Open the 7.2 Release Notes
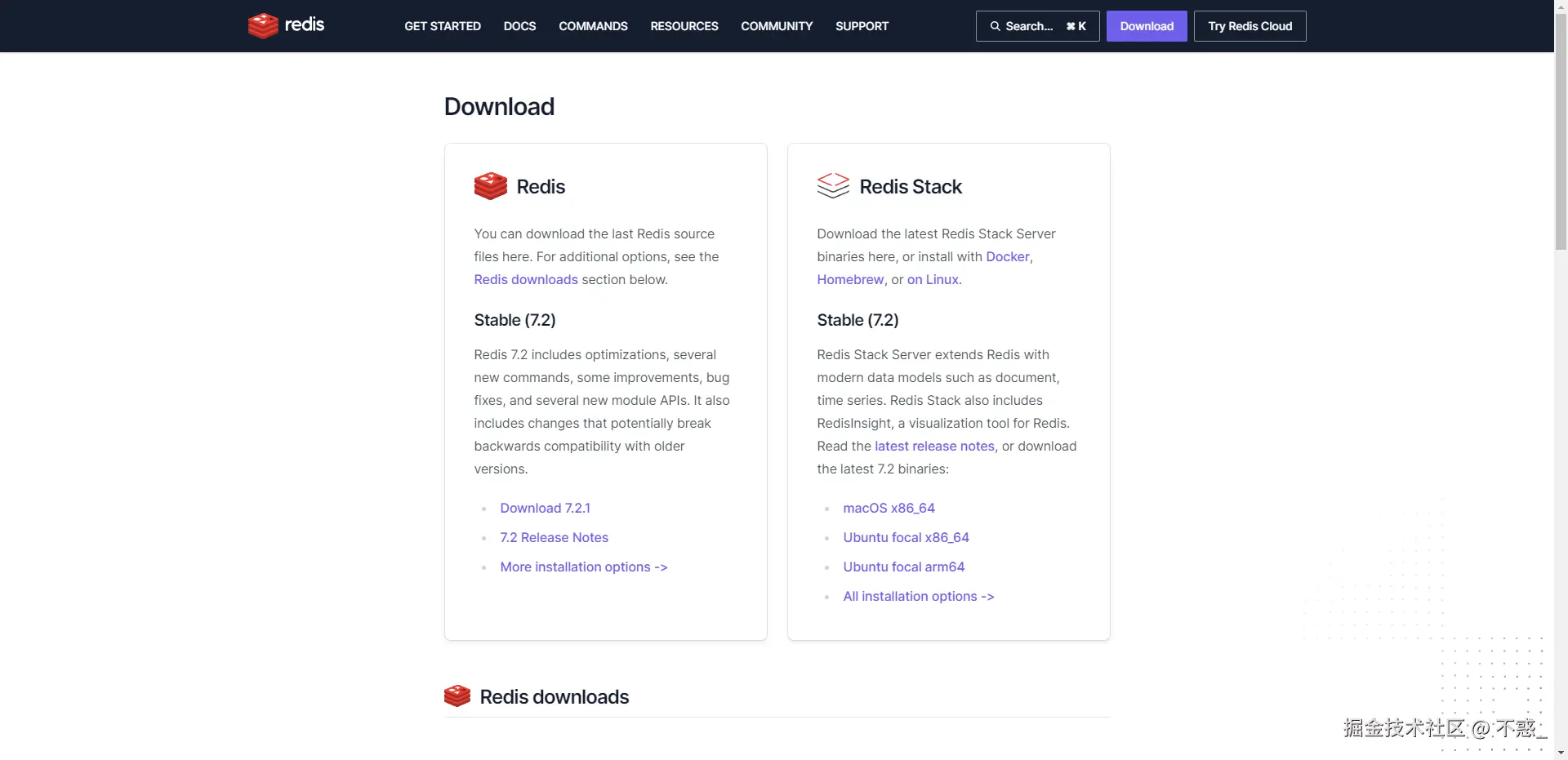1568x760 pixels. point(554,537)
